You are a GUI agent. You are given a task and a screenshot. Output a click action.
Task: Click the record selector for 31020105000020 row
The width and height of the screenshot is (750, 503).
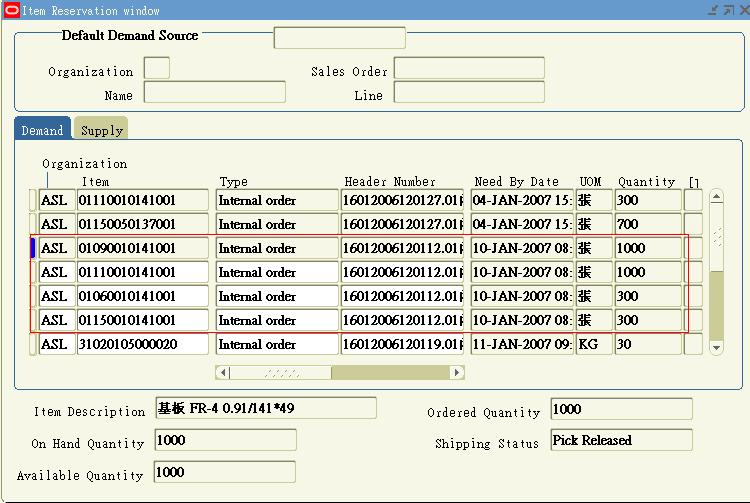click(x=33, y=344)
